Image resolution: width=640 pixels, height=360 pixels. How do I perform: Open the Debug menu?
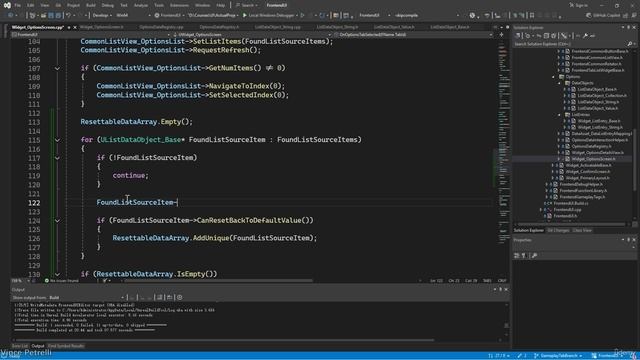pyautogui.click(x=107, y=5)
